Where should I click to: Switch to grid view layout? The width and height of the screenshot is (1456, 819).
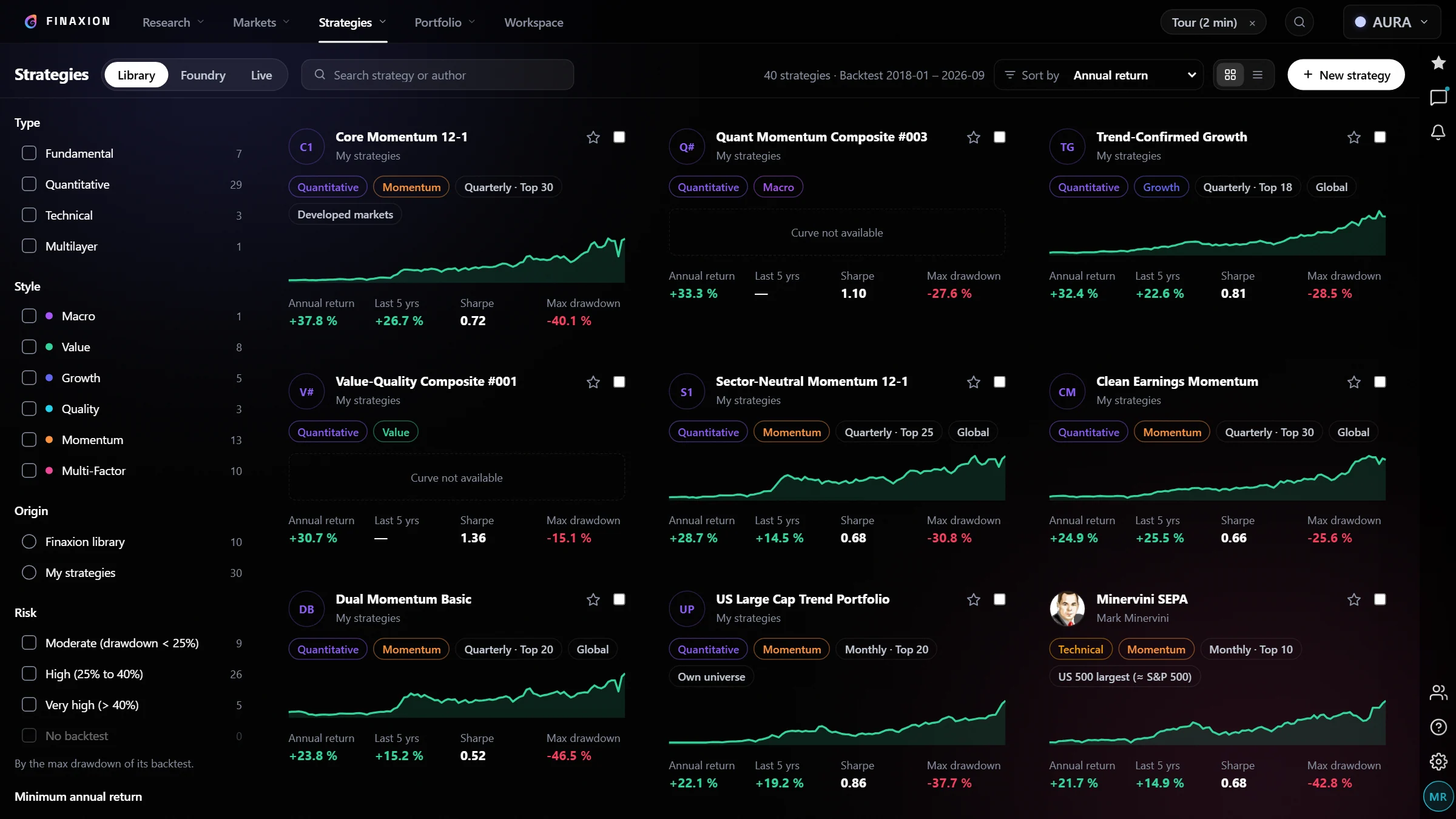pyautogui.click(x=1230, y=75)
